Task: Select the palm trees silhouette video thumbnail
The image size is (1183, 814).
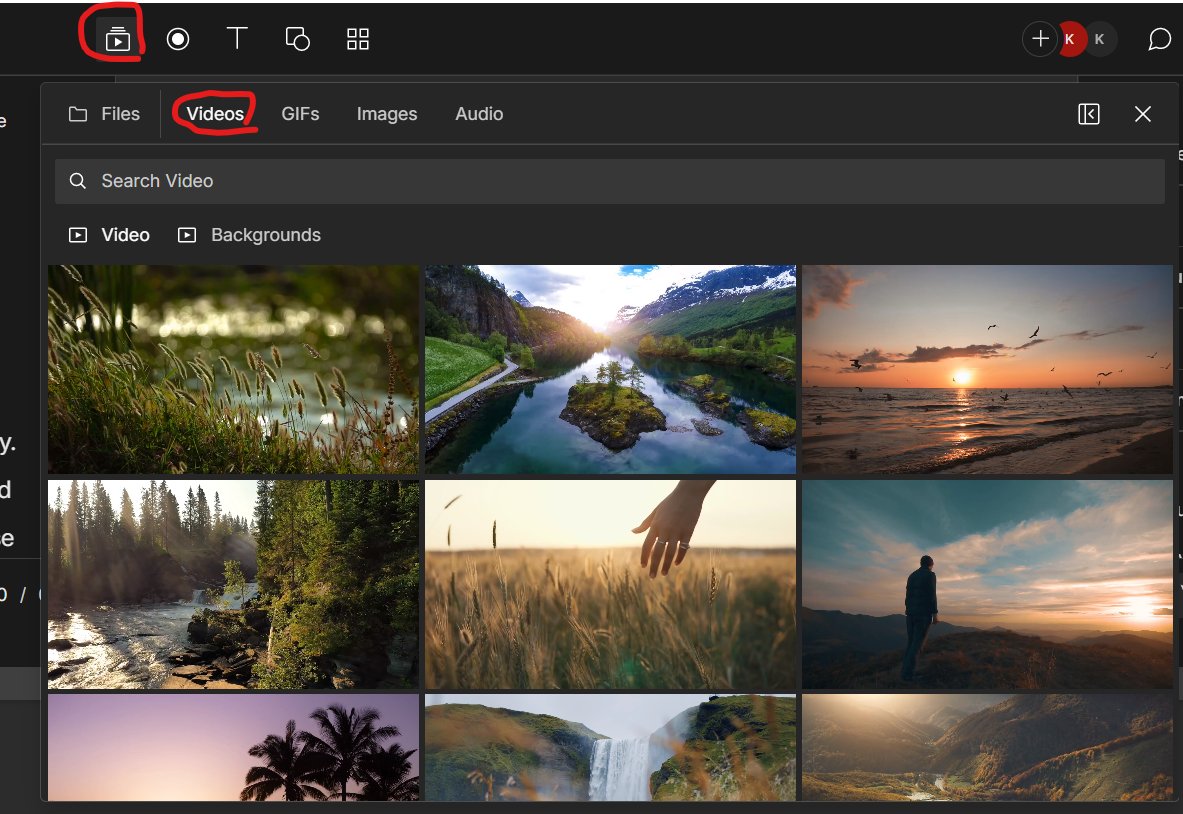Action: click(233, 748)
